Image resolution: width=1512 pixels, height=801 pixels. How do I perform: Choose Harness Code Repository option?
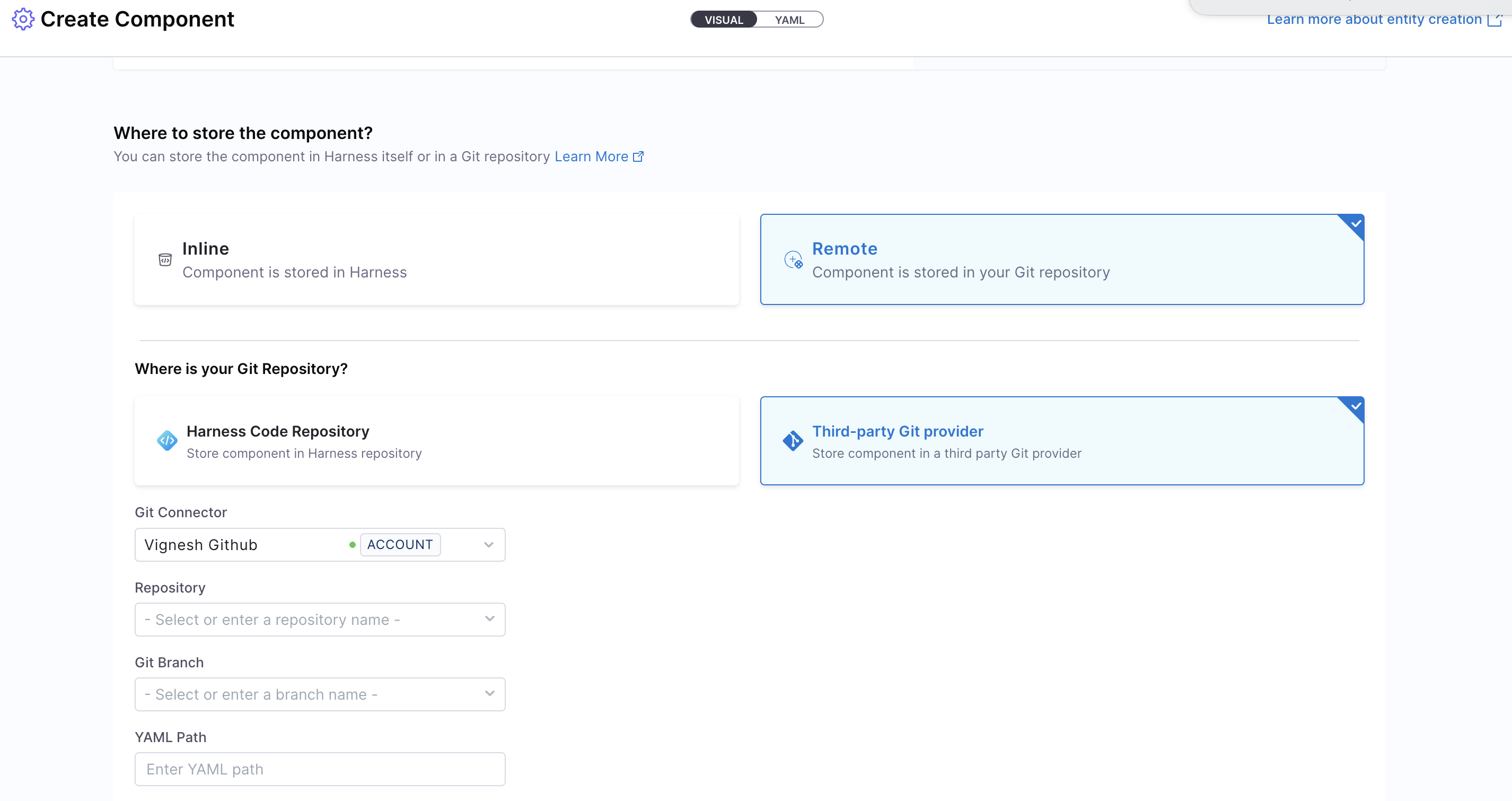436,440
